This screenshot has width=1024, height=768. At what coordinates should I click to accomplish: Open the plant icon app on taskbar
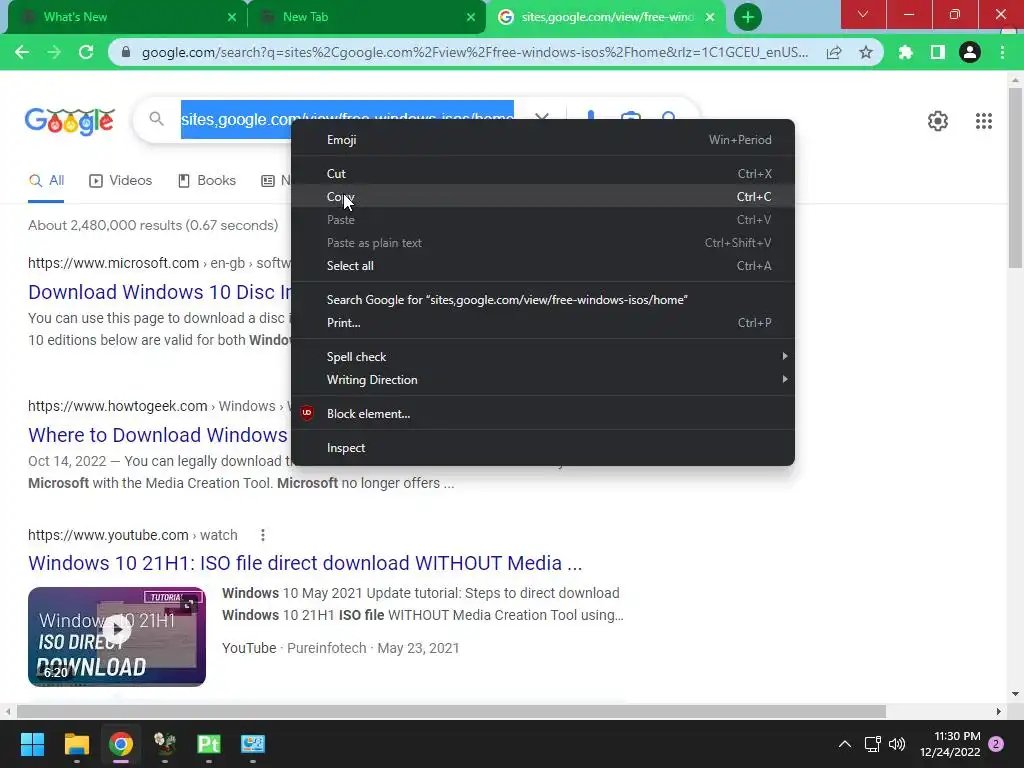(x=165, y=744)
